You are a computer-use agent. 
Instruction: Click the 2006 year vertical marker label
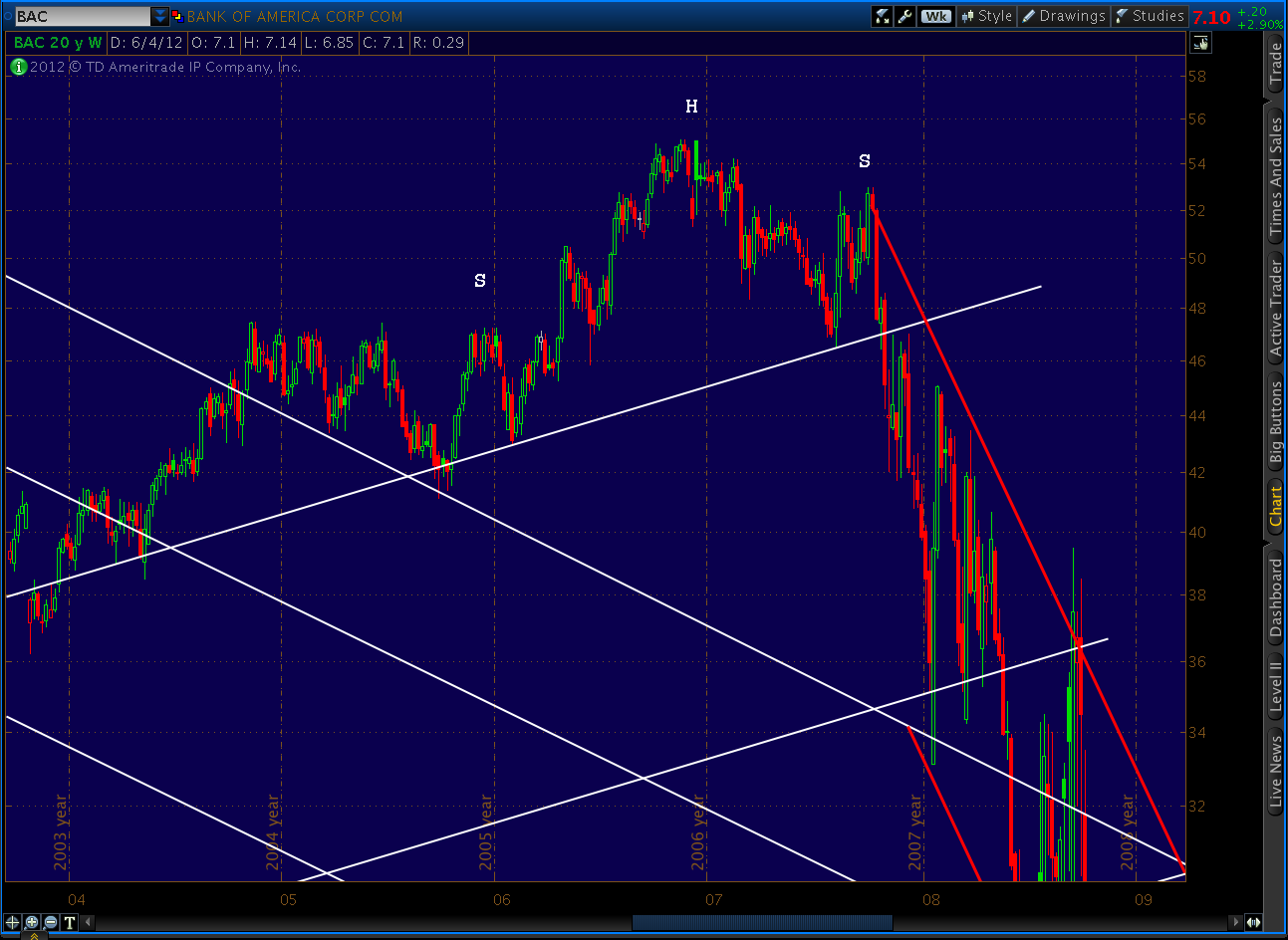pos(699,831)
